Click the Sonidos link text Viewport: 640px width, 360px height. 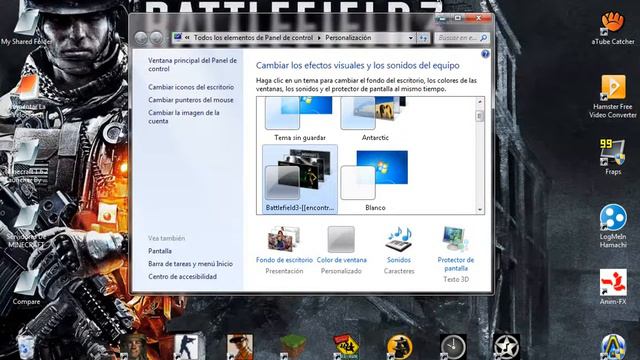click(399, 260)
